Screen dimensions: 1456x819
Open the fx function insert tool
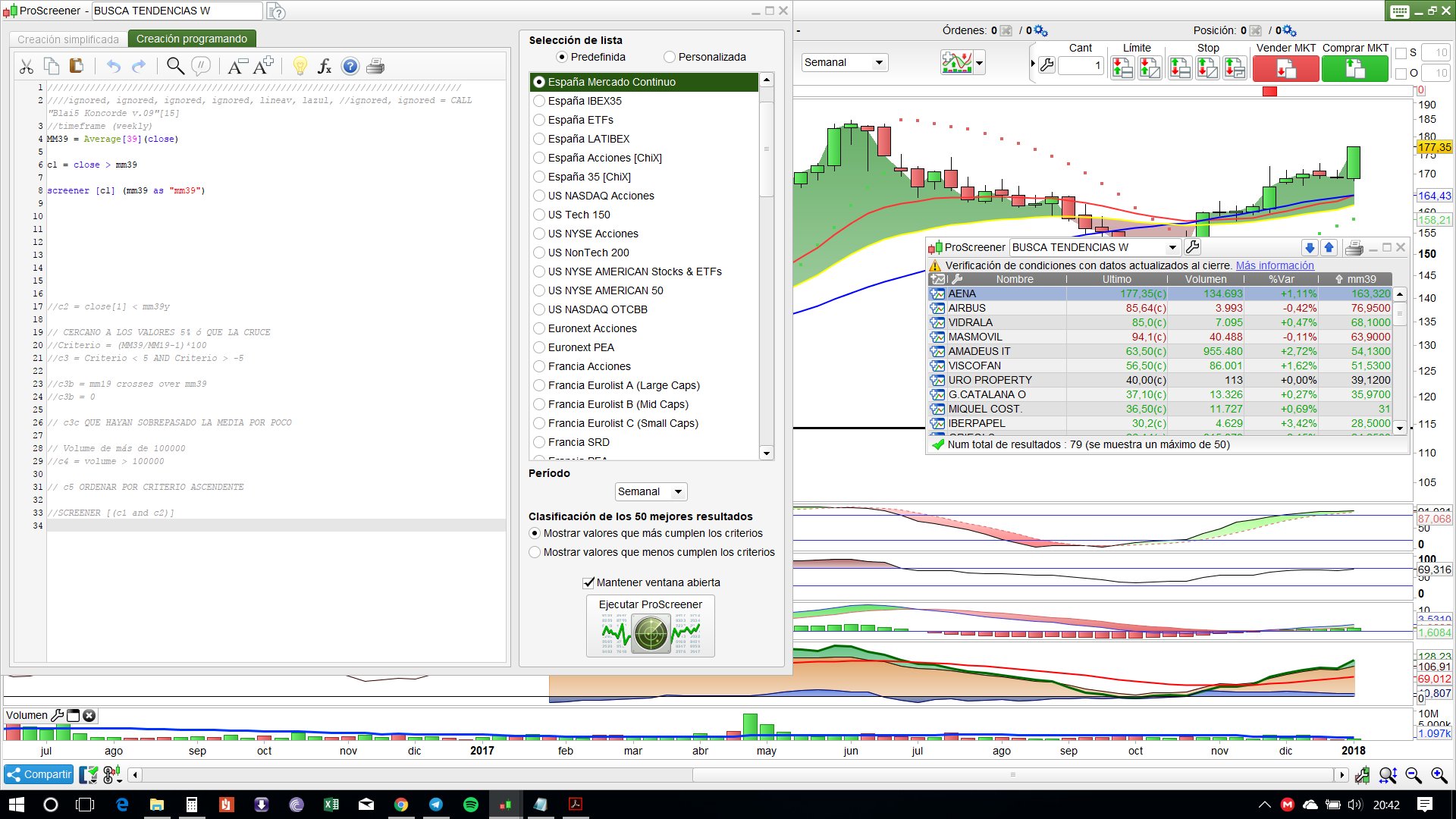coord(325,67)
